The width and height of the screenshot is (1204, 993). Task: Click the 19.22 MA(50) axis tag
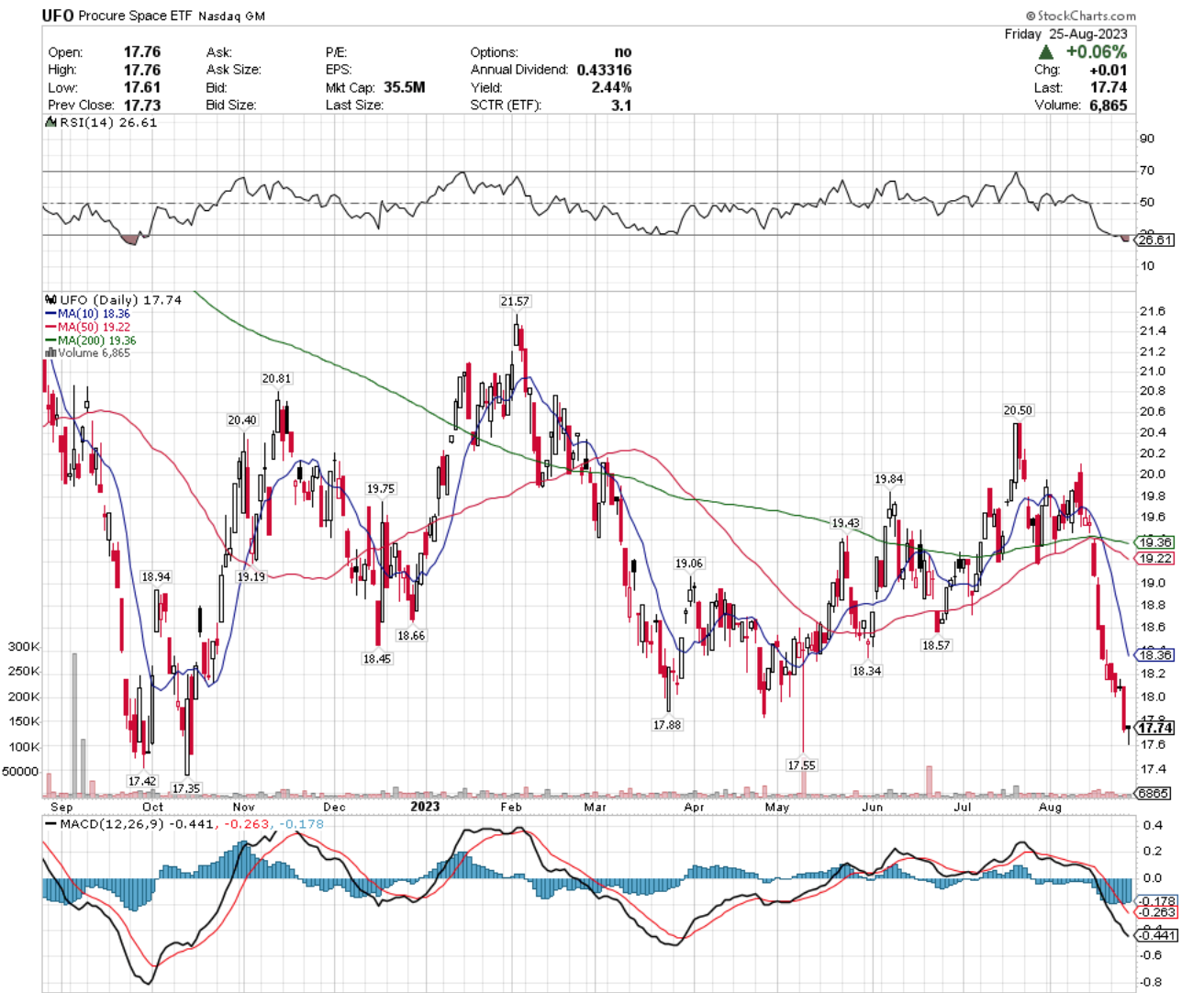(1155, 558)
